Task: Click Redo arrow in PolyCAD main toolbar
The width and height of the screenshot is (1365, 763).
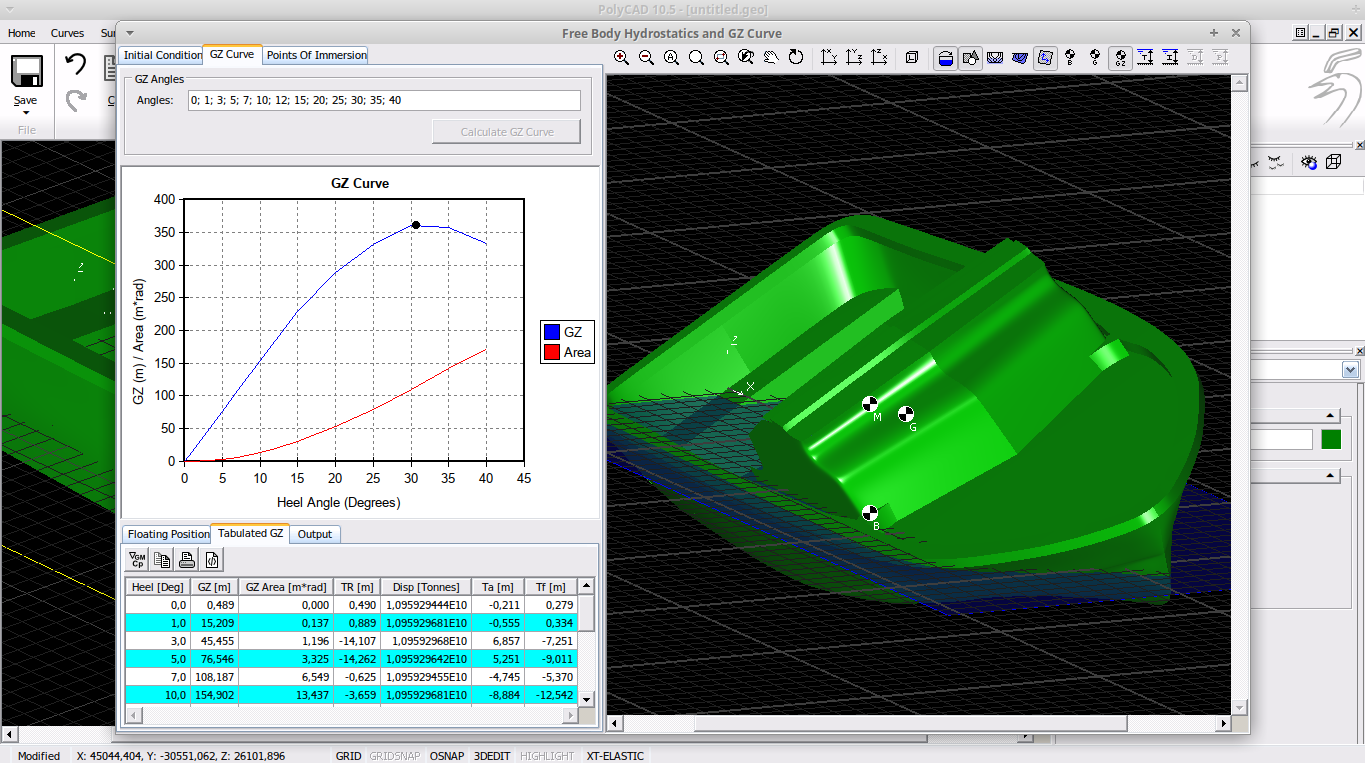Action: (76, 100)
